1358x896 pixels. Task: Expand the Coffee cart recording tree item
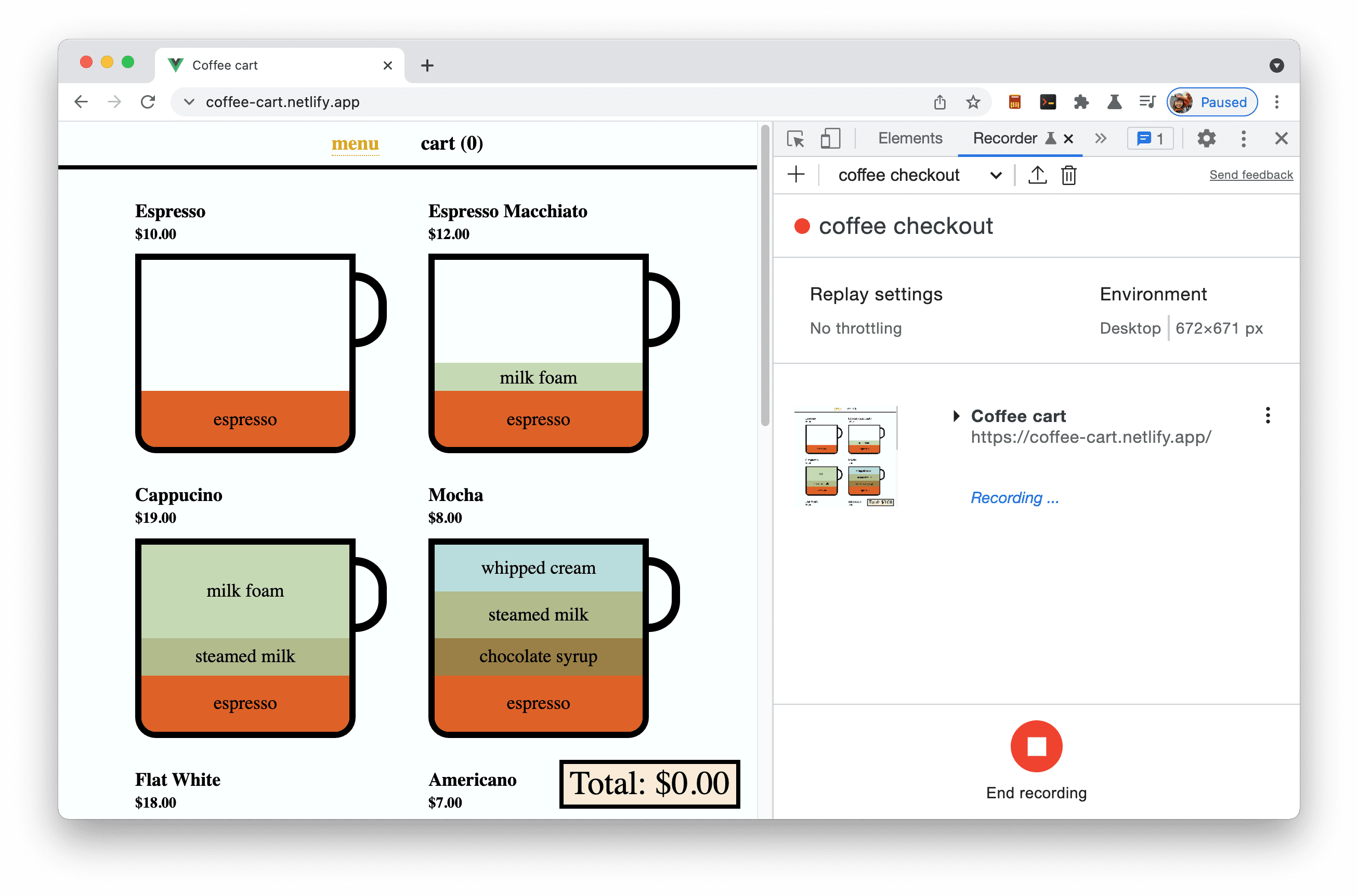point(956,415)
